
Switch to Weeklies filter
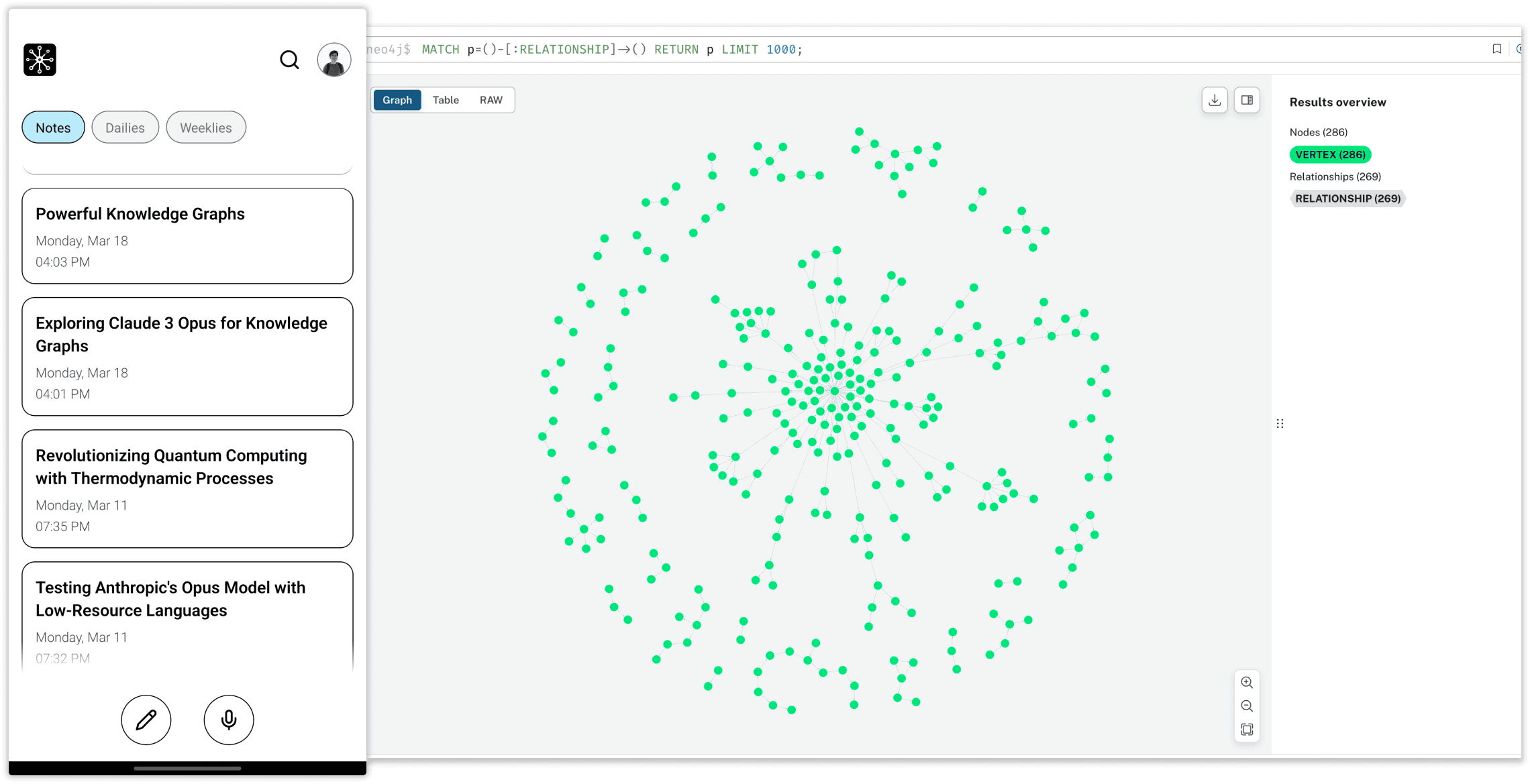[x=205, y=127]
